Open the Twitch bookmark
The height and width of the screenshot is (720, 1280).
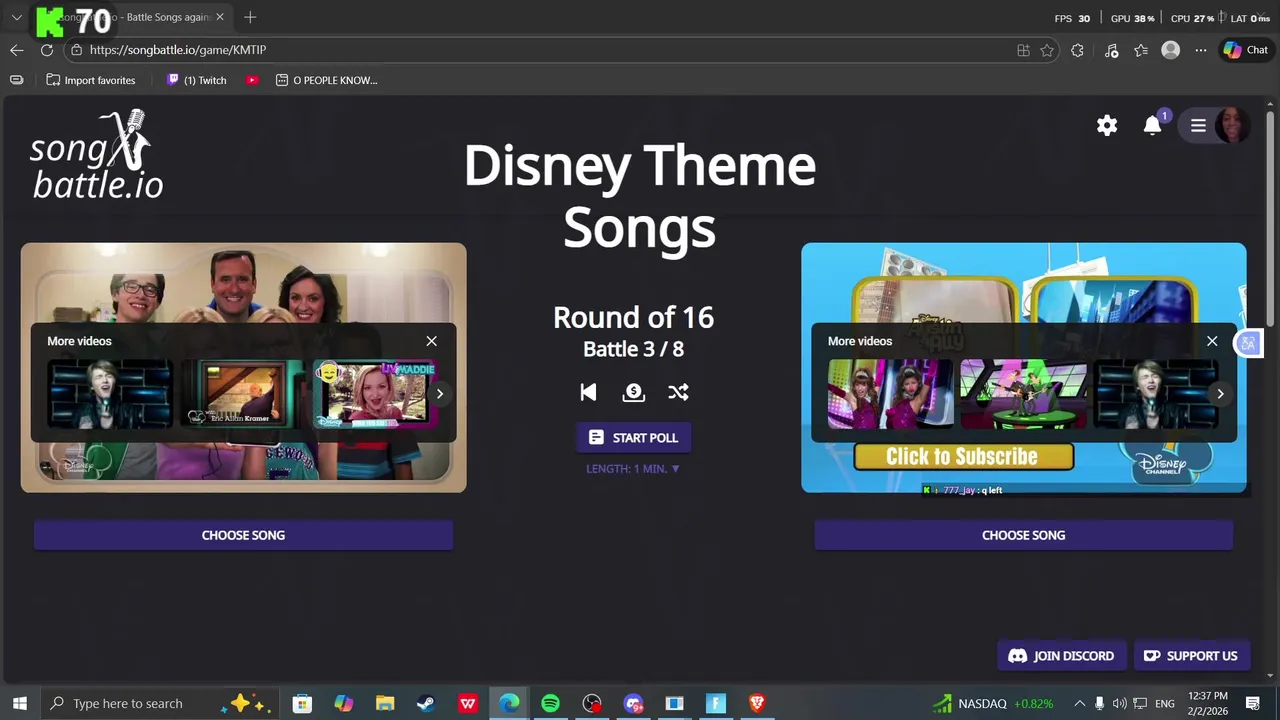tap(196, 80)
